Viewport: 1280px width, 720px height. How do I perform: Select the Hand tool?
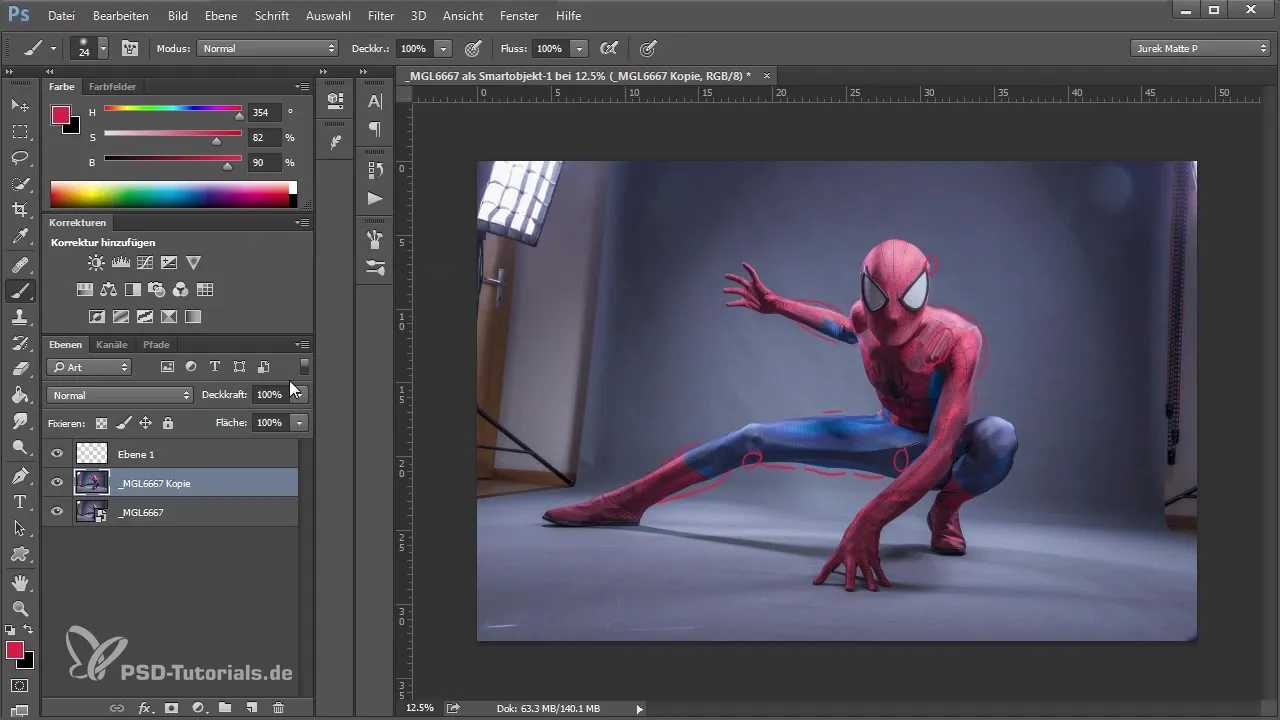20,582
